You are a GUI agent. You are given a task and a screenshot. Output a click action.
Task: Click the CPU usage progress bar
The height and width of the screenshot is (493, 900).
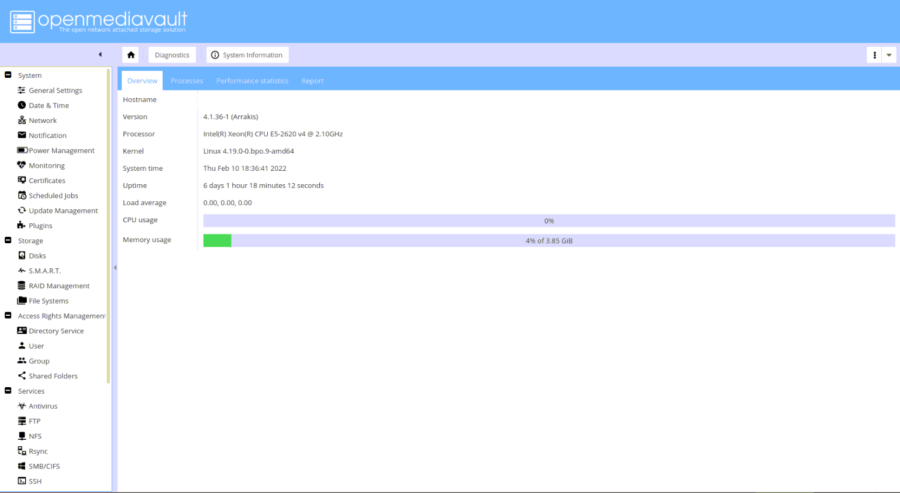tap(549, 221)
